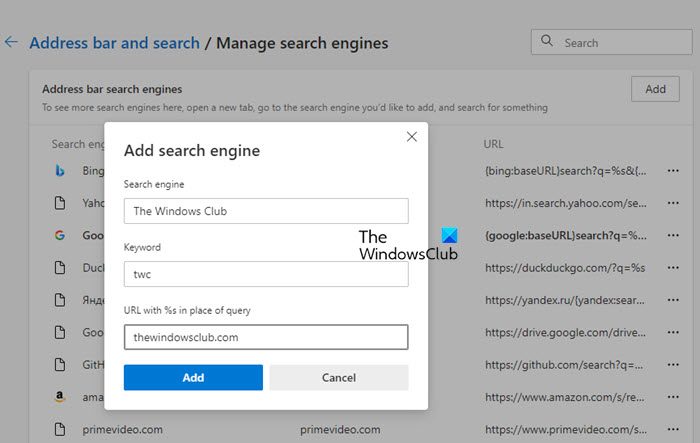Click the primevideo.com keyword text
The width and height of the screenshot is (700, 443).
click(340, 430)
